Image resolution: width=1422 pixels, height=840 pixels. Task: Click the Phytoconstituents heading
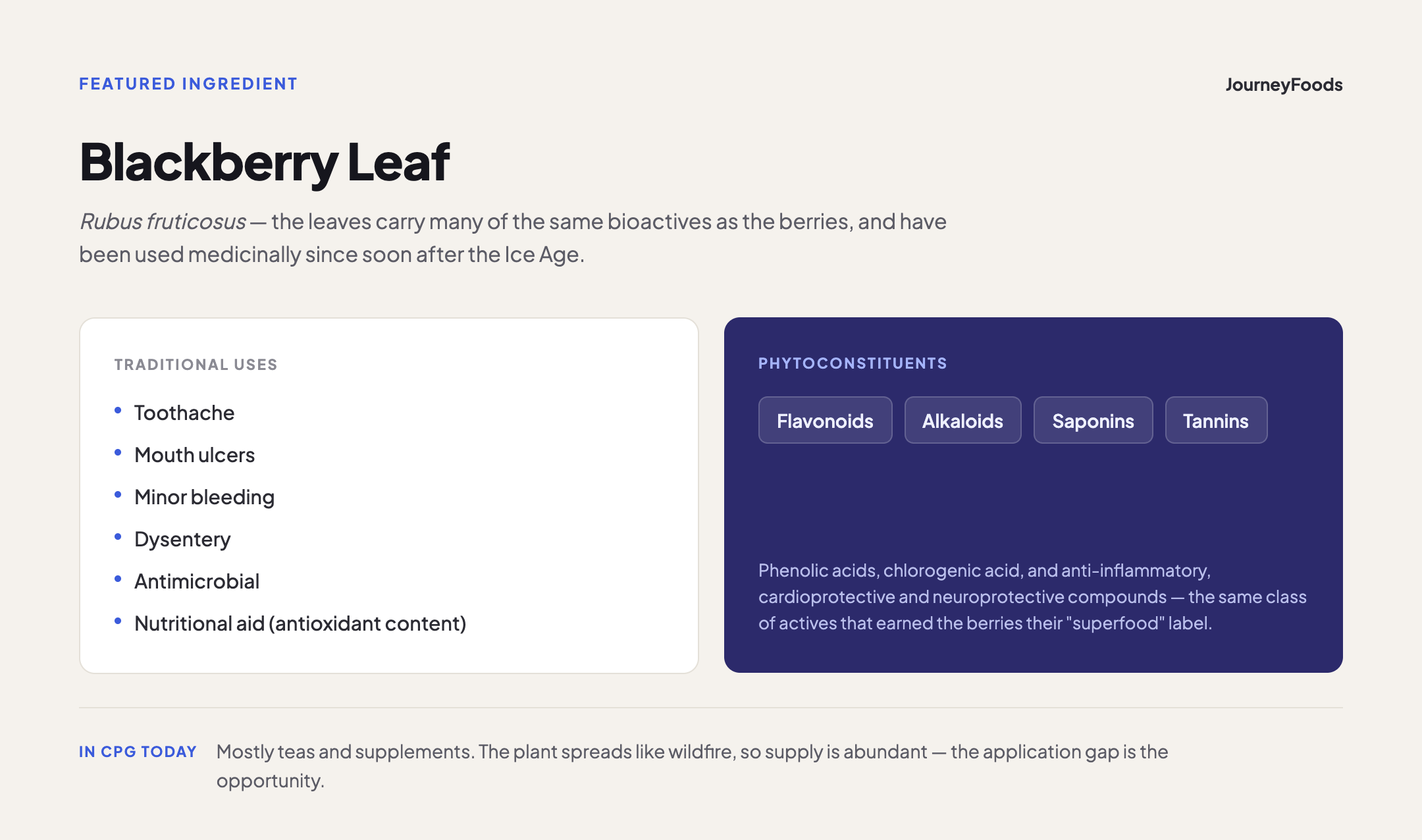click(x=853, y=363)
